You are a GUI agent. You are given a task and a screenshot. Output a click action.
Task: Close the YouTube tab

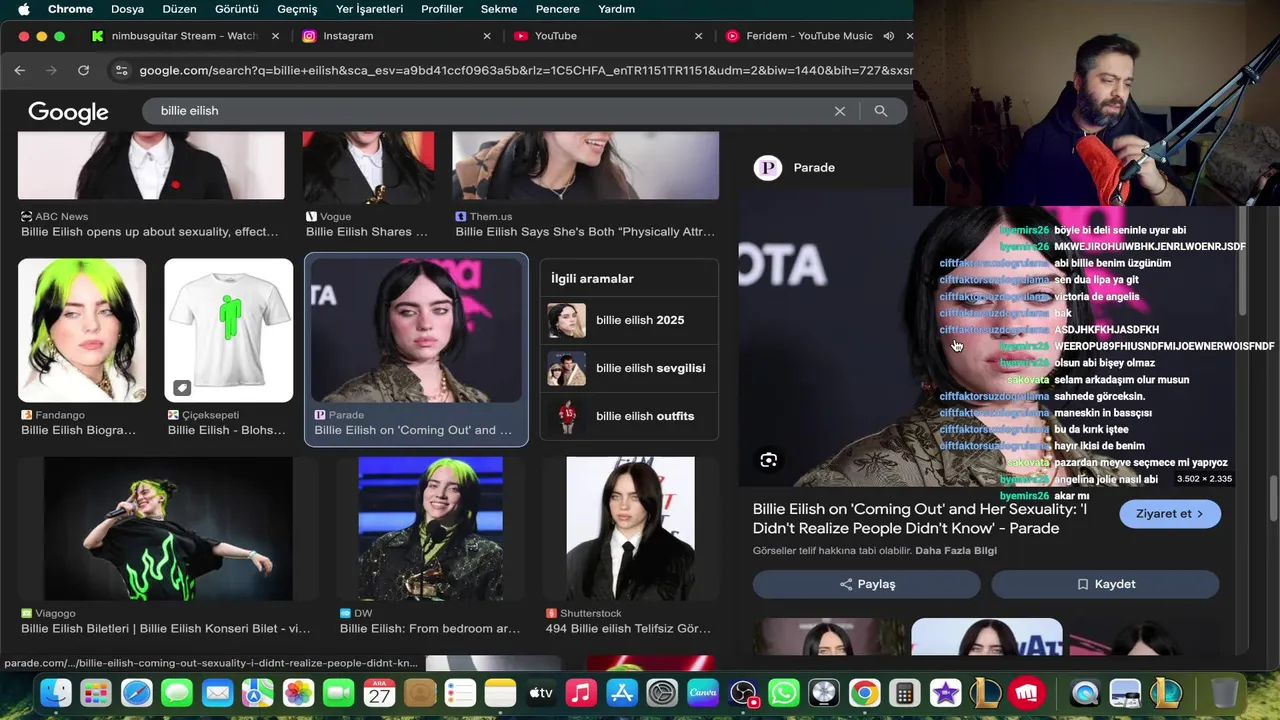(699, 36)
